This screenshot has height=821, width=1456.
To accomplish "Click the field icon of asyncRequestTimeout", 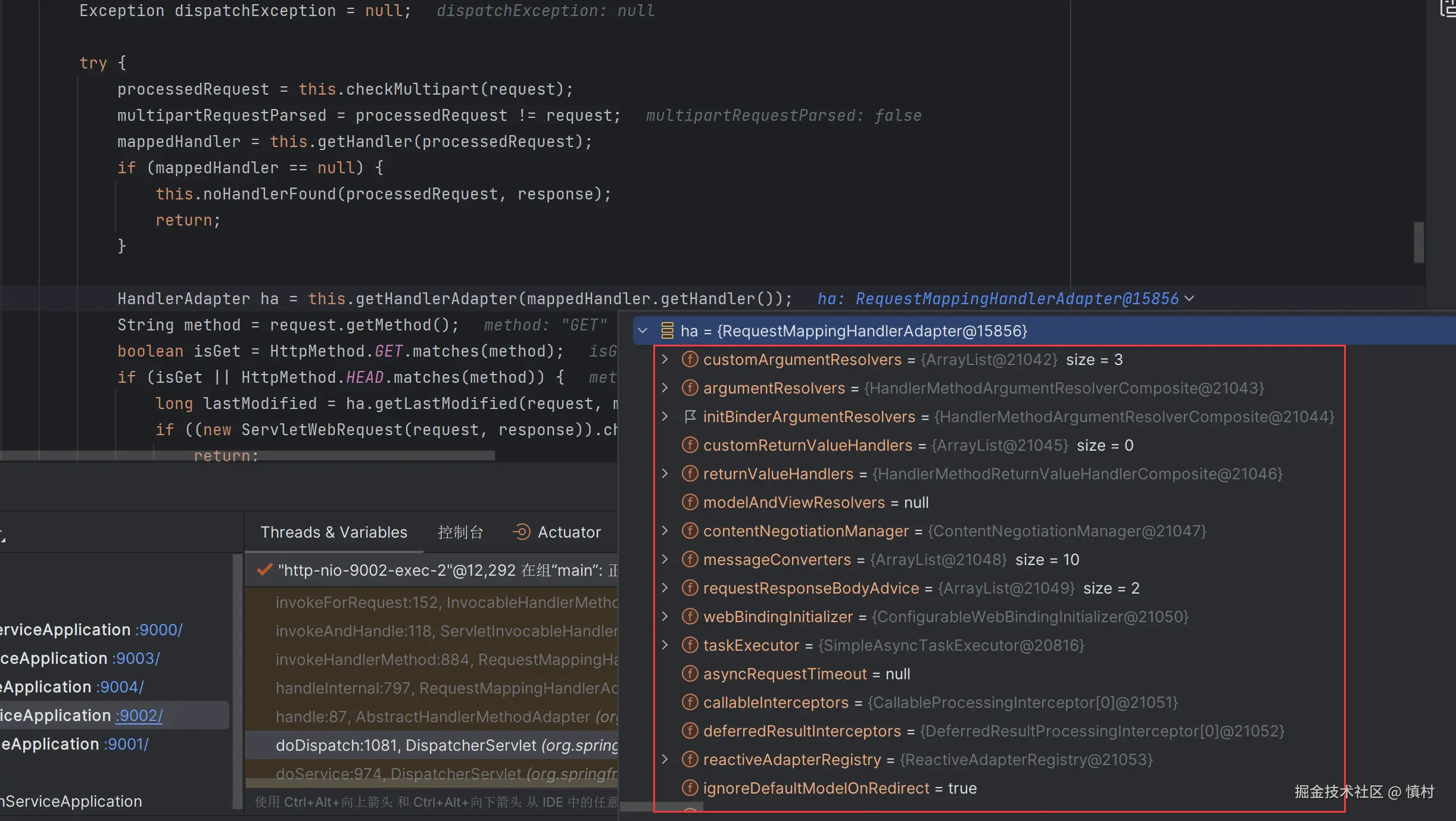I will pyautogui.click(x=690, y=674).
